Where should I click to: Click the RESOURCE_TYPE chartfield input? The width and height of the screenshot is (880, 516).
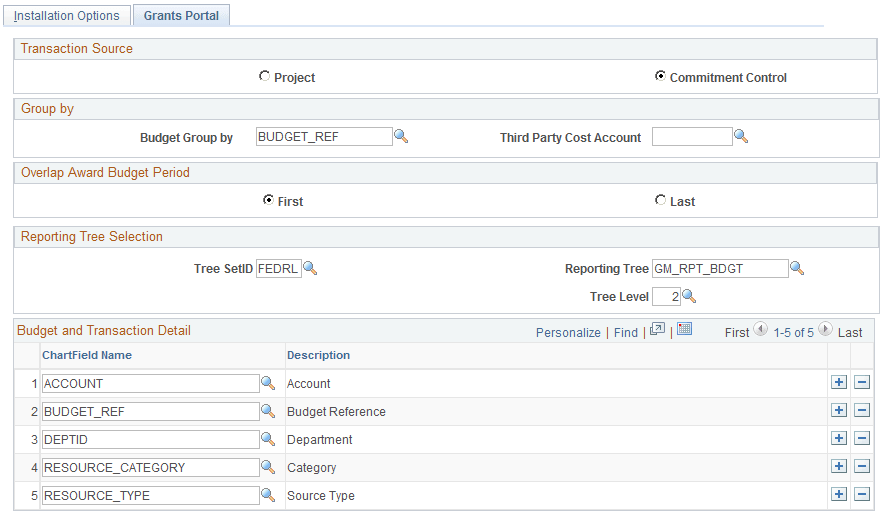click(x=150, y=496)
